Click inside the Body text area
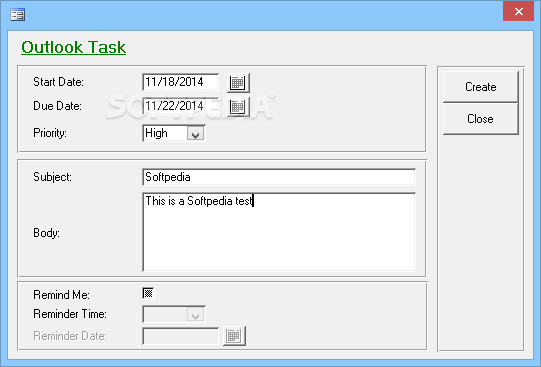The height and width of the screenshot is (367, 541). click(279, 232)
